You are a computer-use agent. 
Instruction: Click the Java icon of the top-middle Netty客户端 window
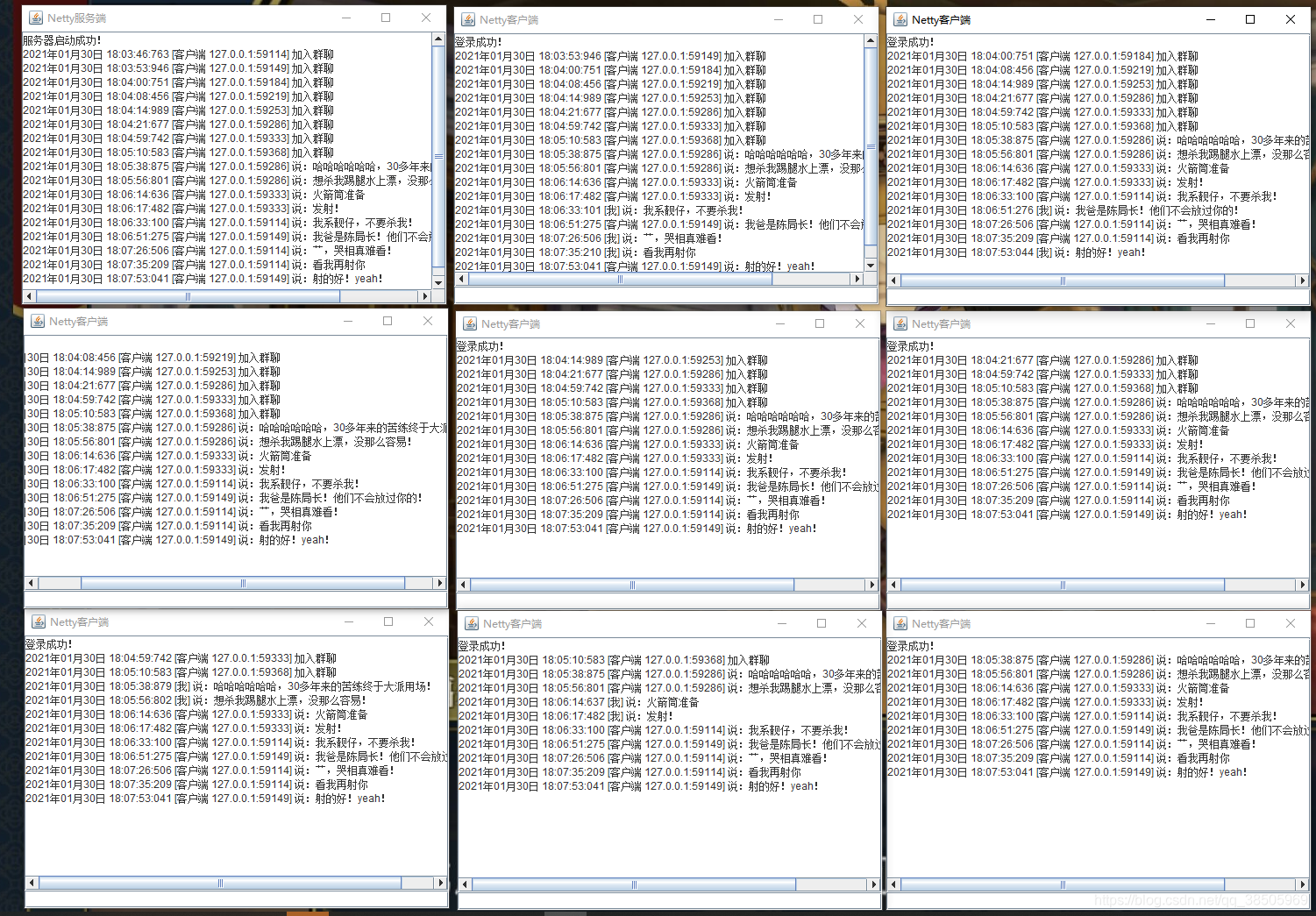pyautogui.click(x=468, y=19)
